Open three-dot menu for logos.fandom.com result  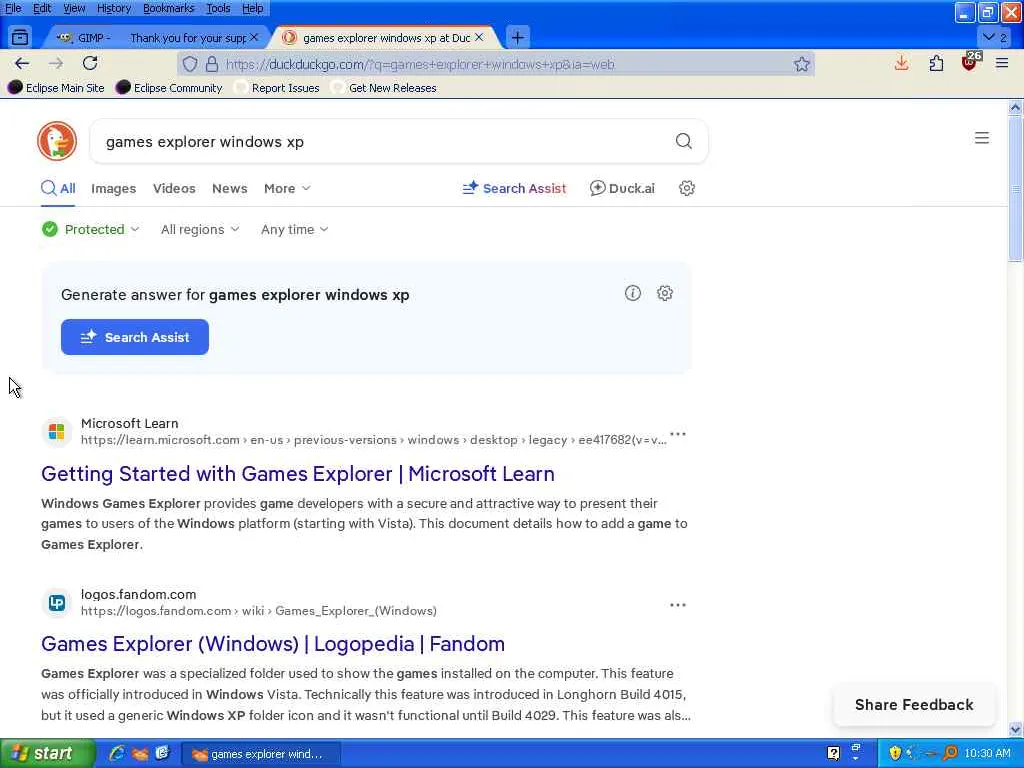(678, 605)
